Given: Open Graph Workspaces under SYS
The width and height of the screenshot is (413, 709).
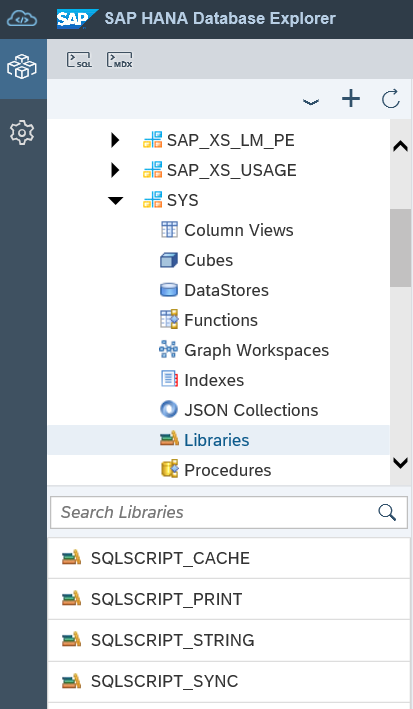Looking at the screenshot, I should point(256,350).
